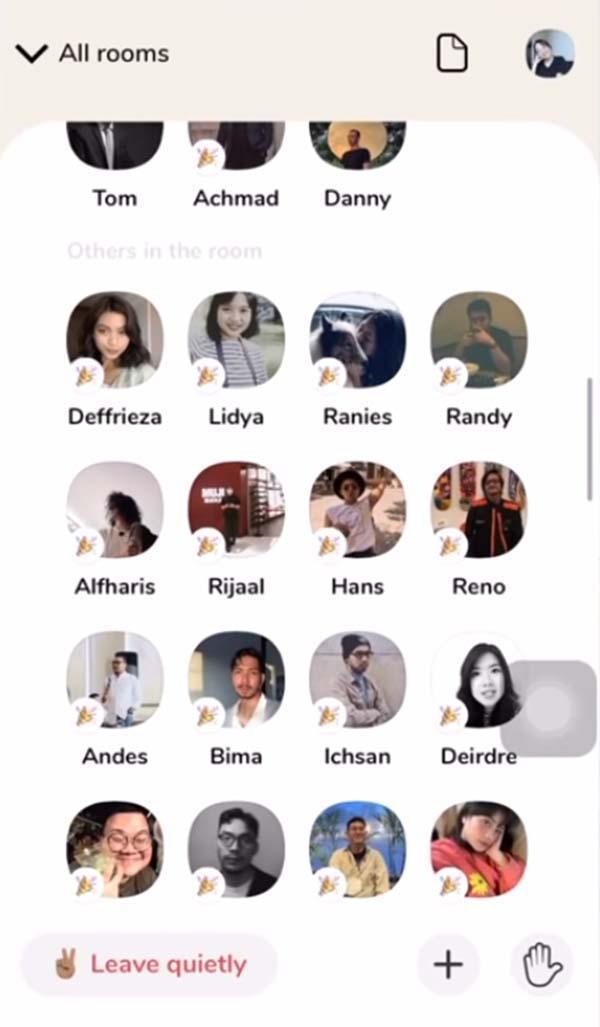Tap the plus icon to add people
The image size is (600, 1027).
point(448,964)
